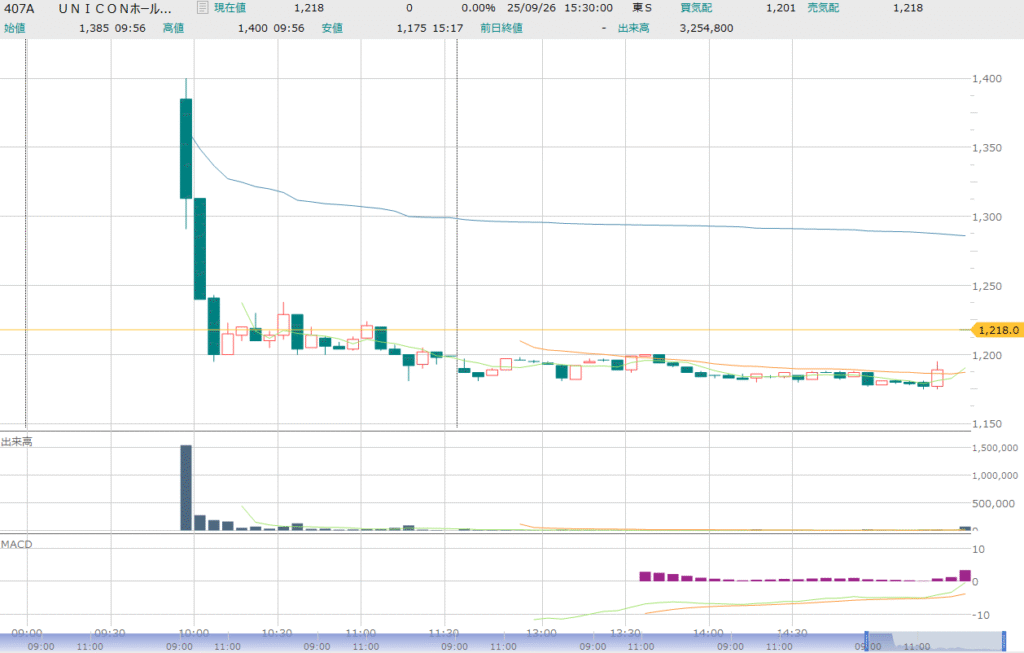Select the highlighted window in bottom navigator

pyautogui.click(x=935, y=641)
